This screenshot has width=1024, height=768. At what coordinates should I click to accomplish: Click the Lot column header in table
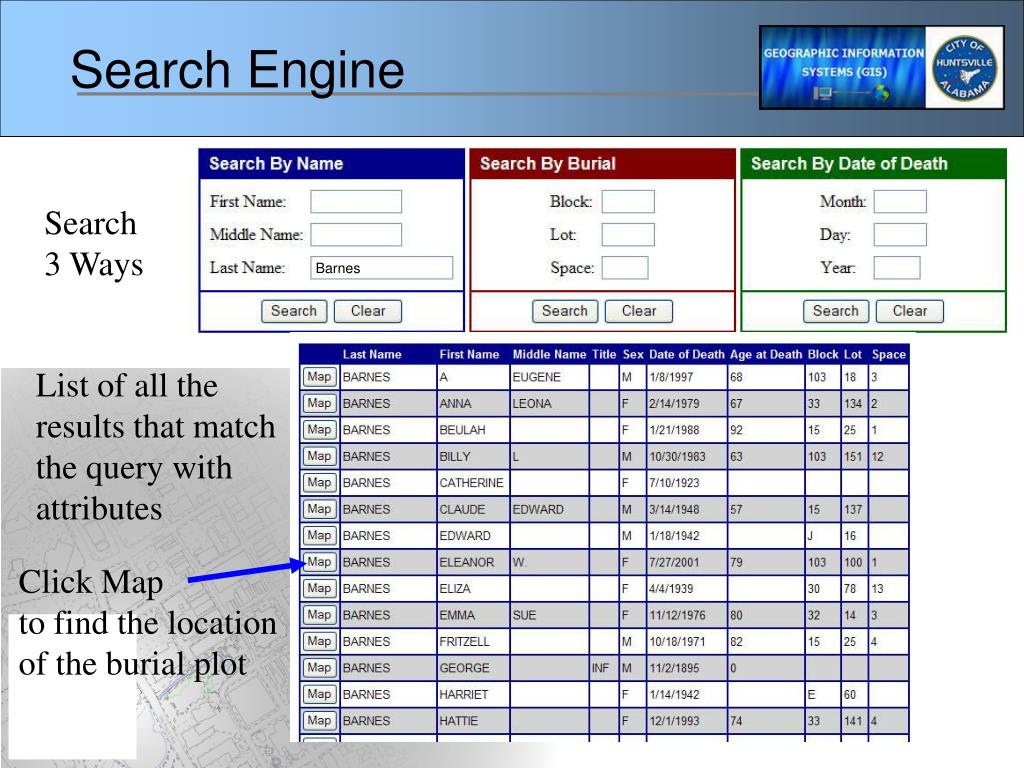coord(853,355)
